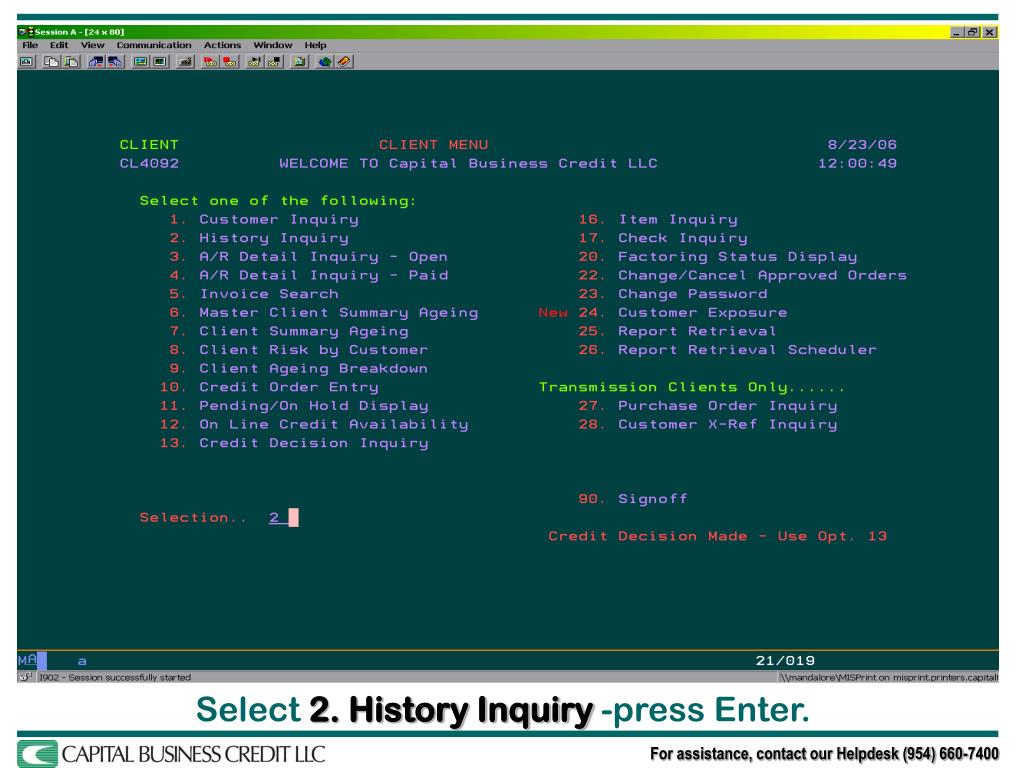This screenshot has width=1024, height=768.
Task: Click the Copy toolbar icon
Action: pyautogui.click(x=51, y=62)
